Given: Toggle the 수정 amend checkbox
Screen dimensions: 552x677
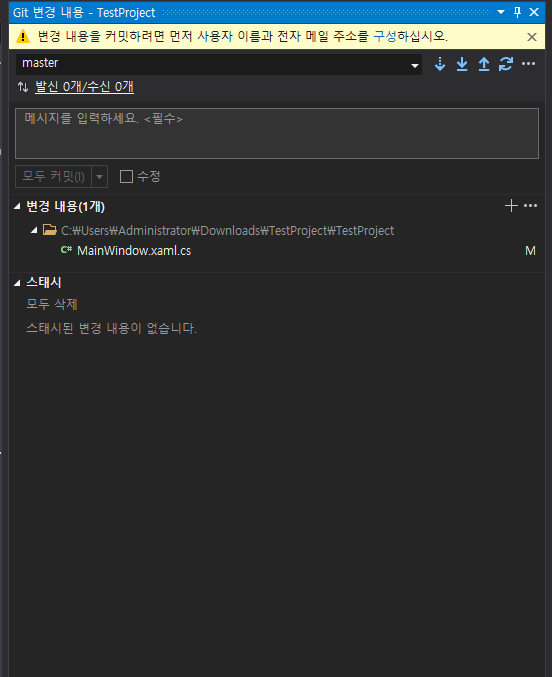Looking at the screenshot, I should (x=126, y=177).
